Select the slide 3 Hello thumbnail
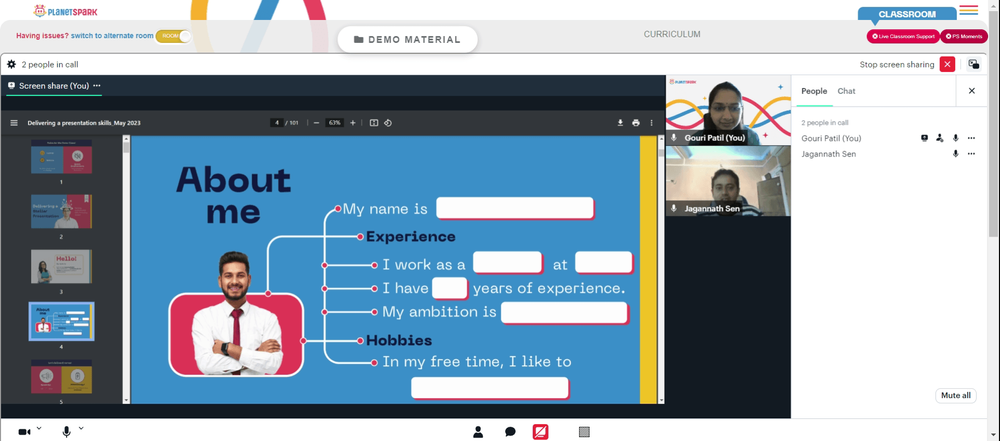Screen dimensions: 1000x441 click(x=61, y=266)
